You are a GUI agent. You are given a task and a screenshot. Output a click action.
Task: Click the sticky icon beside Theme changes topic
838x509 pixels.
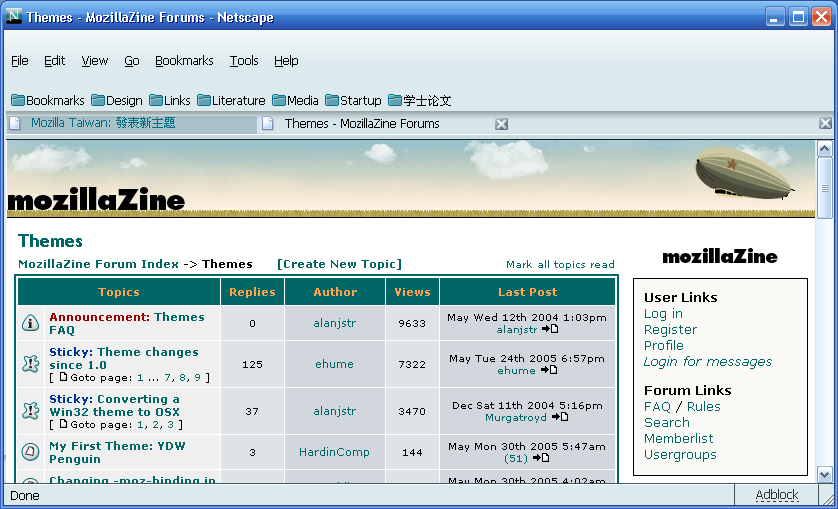30,364
